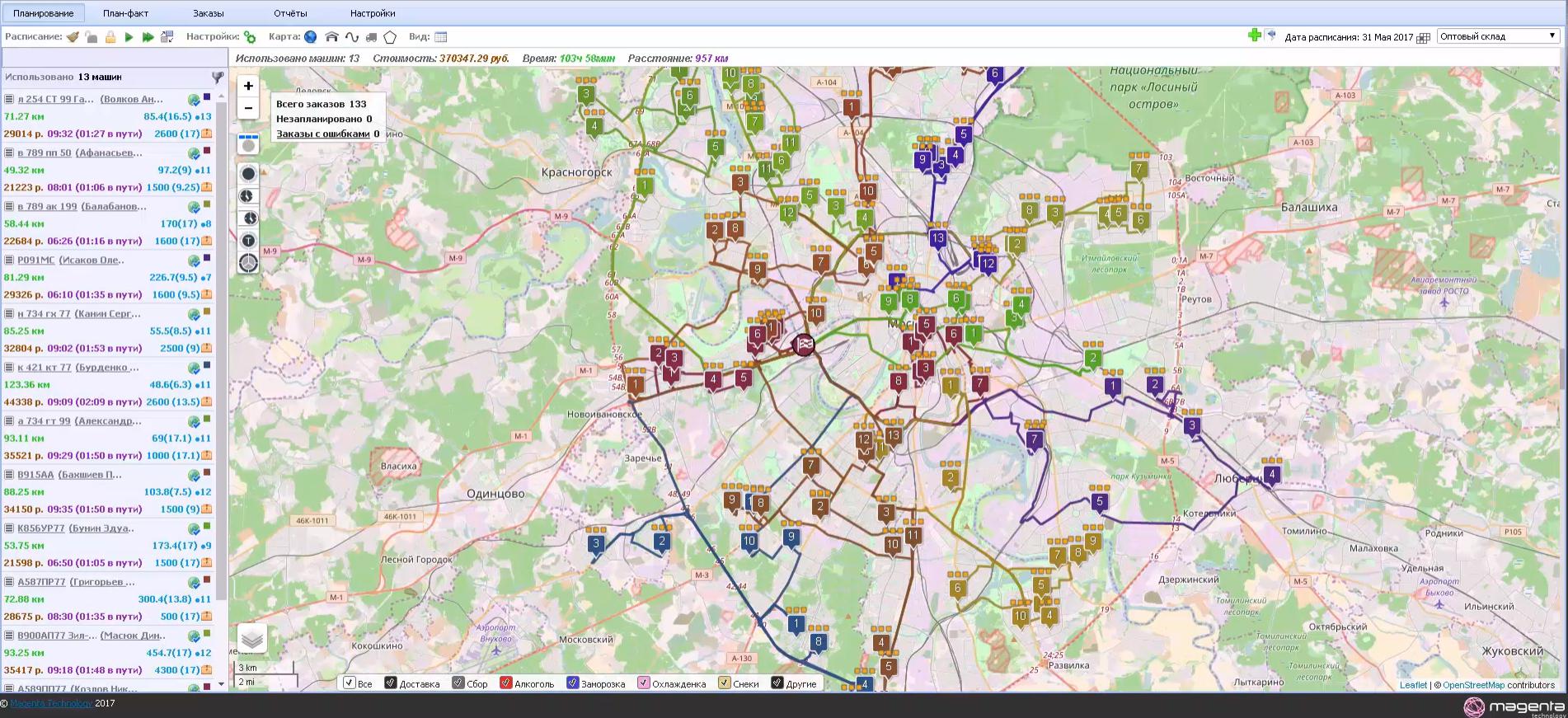Viewport: 1568px width, 718px height.
Task: Click the closed yellow padlock icon
Action: pos(110,37)
